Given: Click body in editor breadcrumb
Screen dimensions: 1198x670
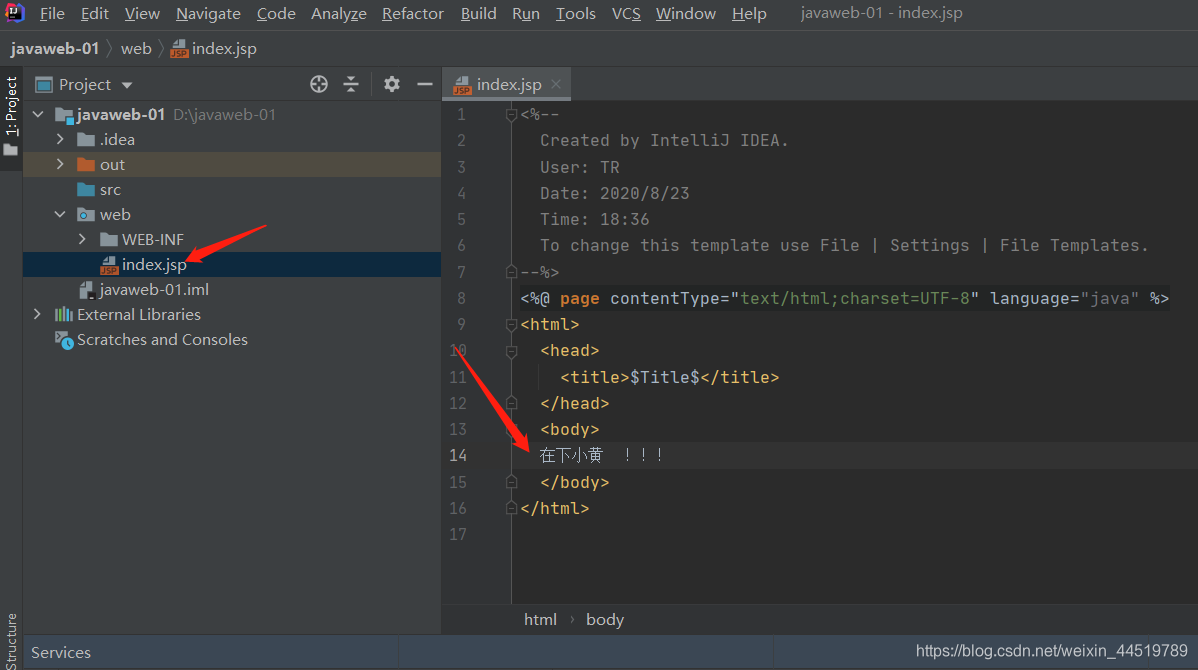Looking at the screenshot, I should tap(605, 620).
